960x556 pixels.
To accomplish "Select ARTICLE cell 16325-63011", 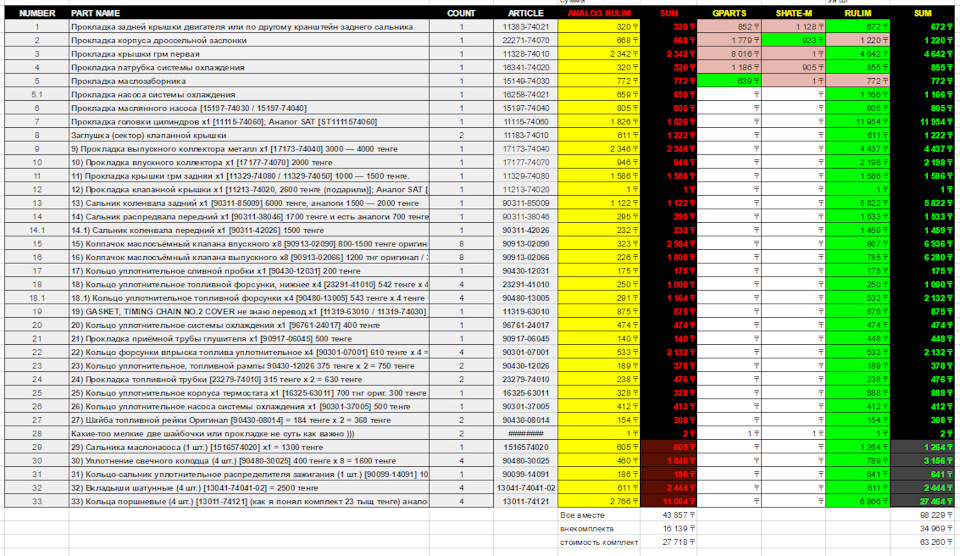I will [x=525, y=393].
